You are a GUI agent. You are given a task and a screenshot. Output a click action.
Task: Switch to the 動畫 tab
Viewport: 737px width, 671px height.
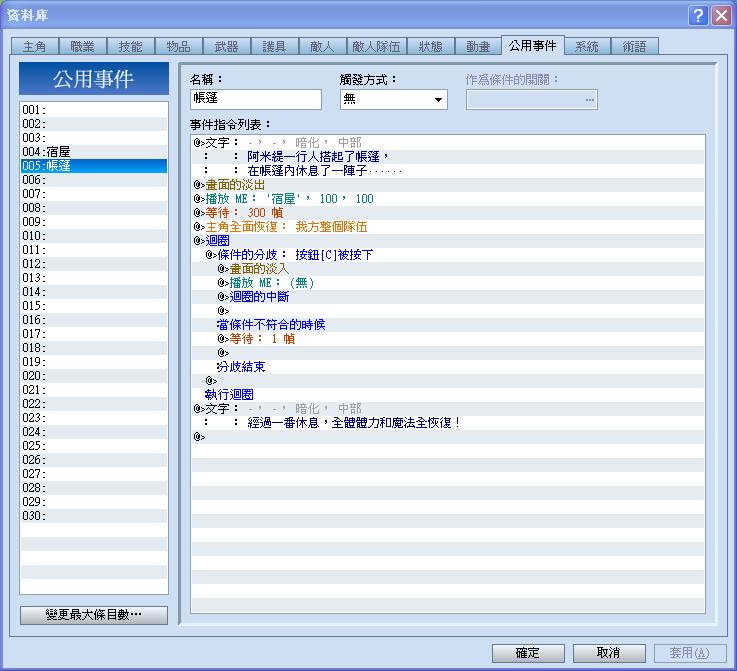pyautogui.click(x=478, y=47)
